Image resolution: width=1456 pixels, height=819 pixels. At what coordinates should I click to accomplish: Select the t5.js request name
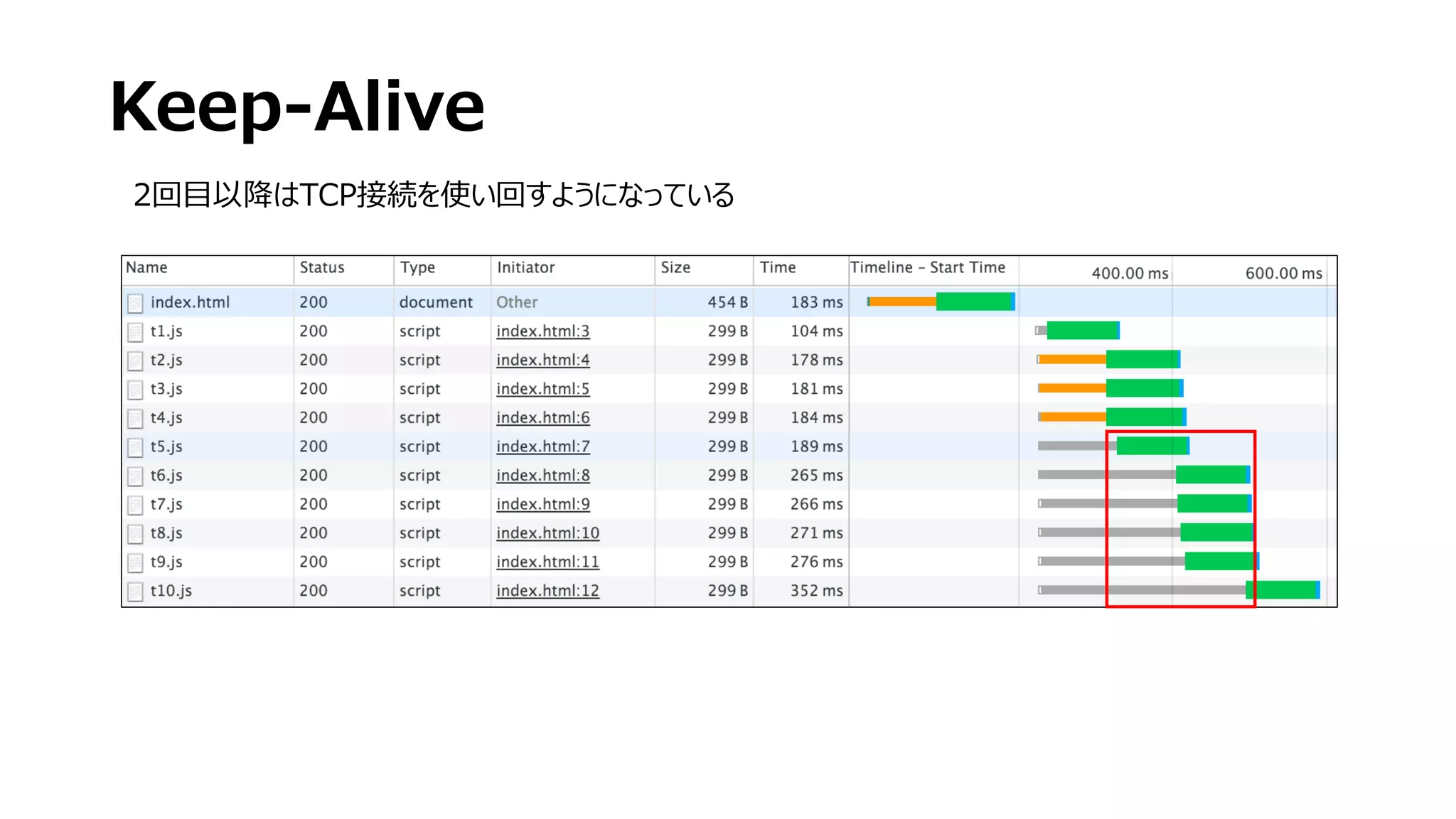(x=166, y=446)
